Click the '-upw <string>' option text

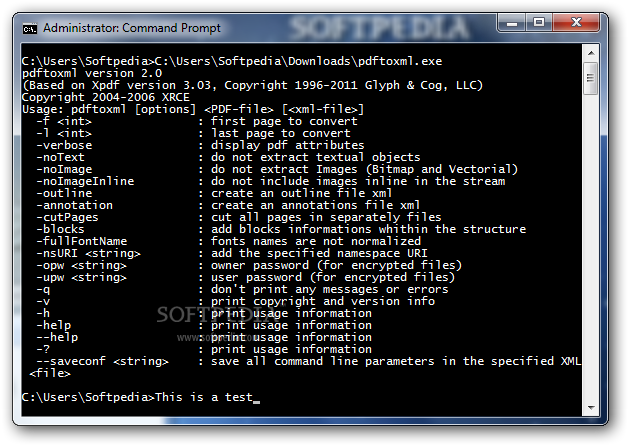82,278
